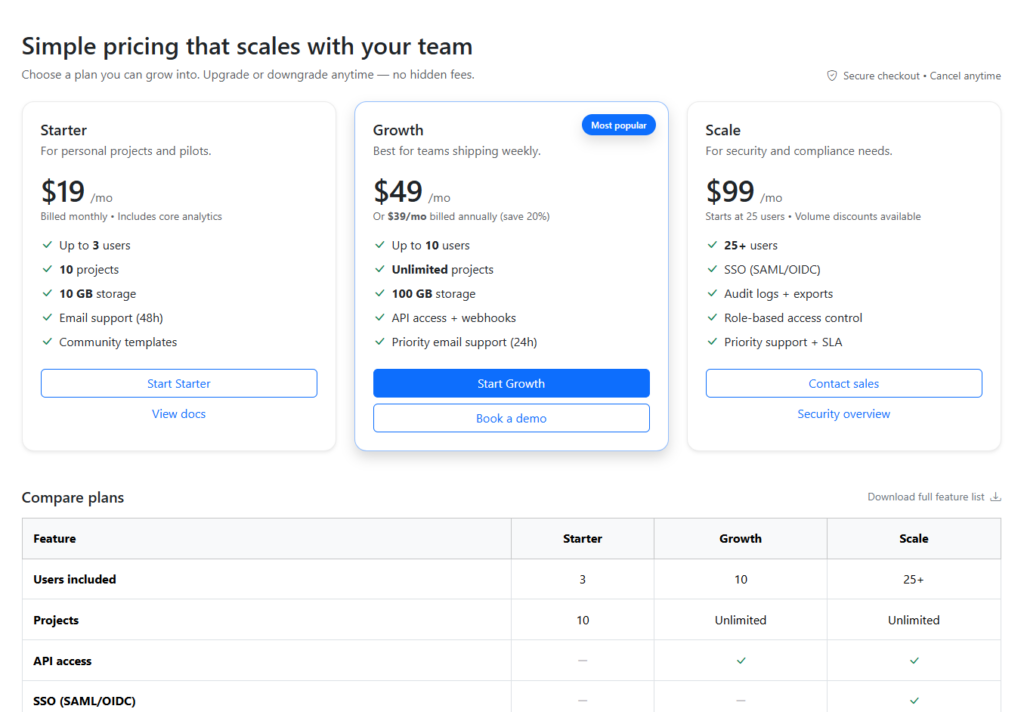Click the Start Growth button
Viewport: 1024px width, 712px height.
pos(511,384)
